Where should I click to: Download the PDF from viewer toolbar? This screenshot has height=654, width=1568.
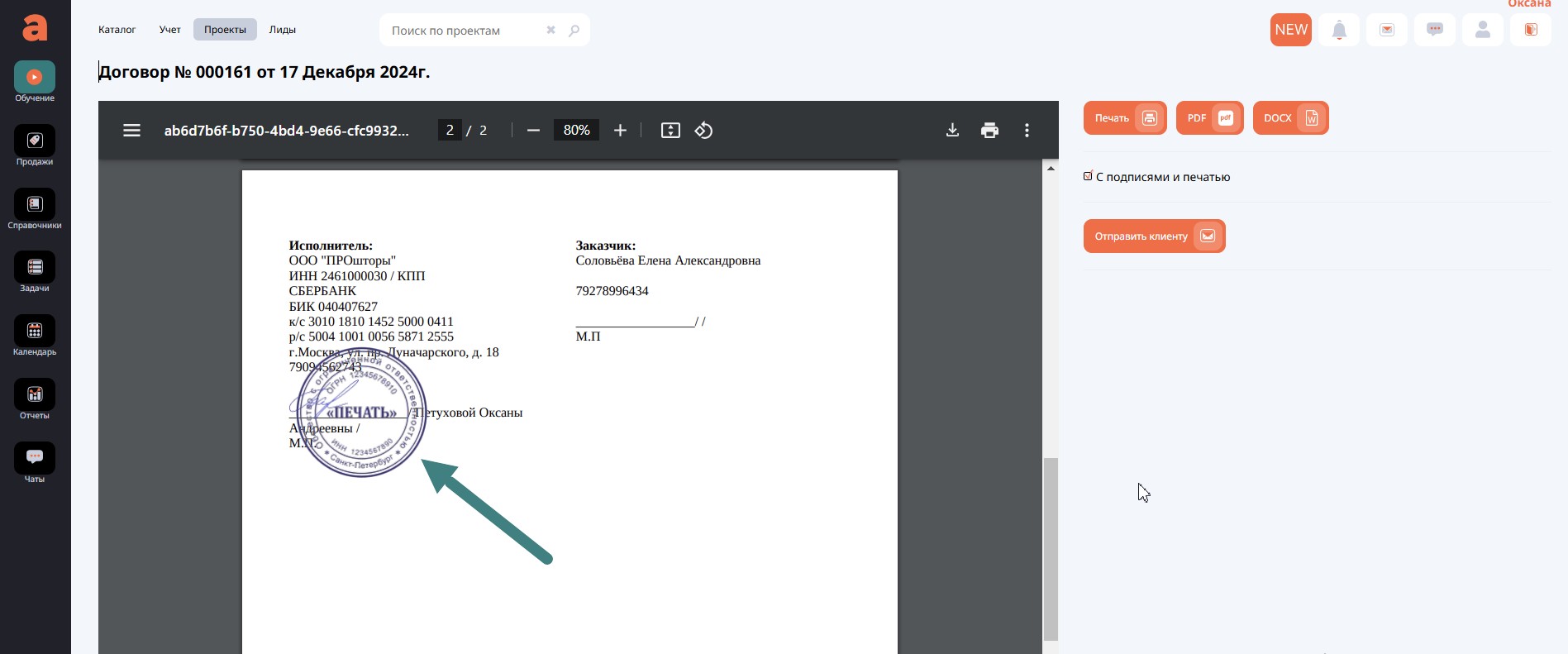pos(952,131)
